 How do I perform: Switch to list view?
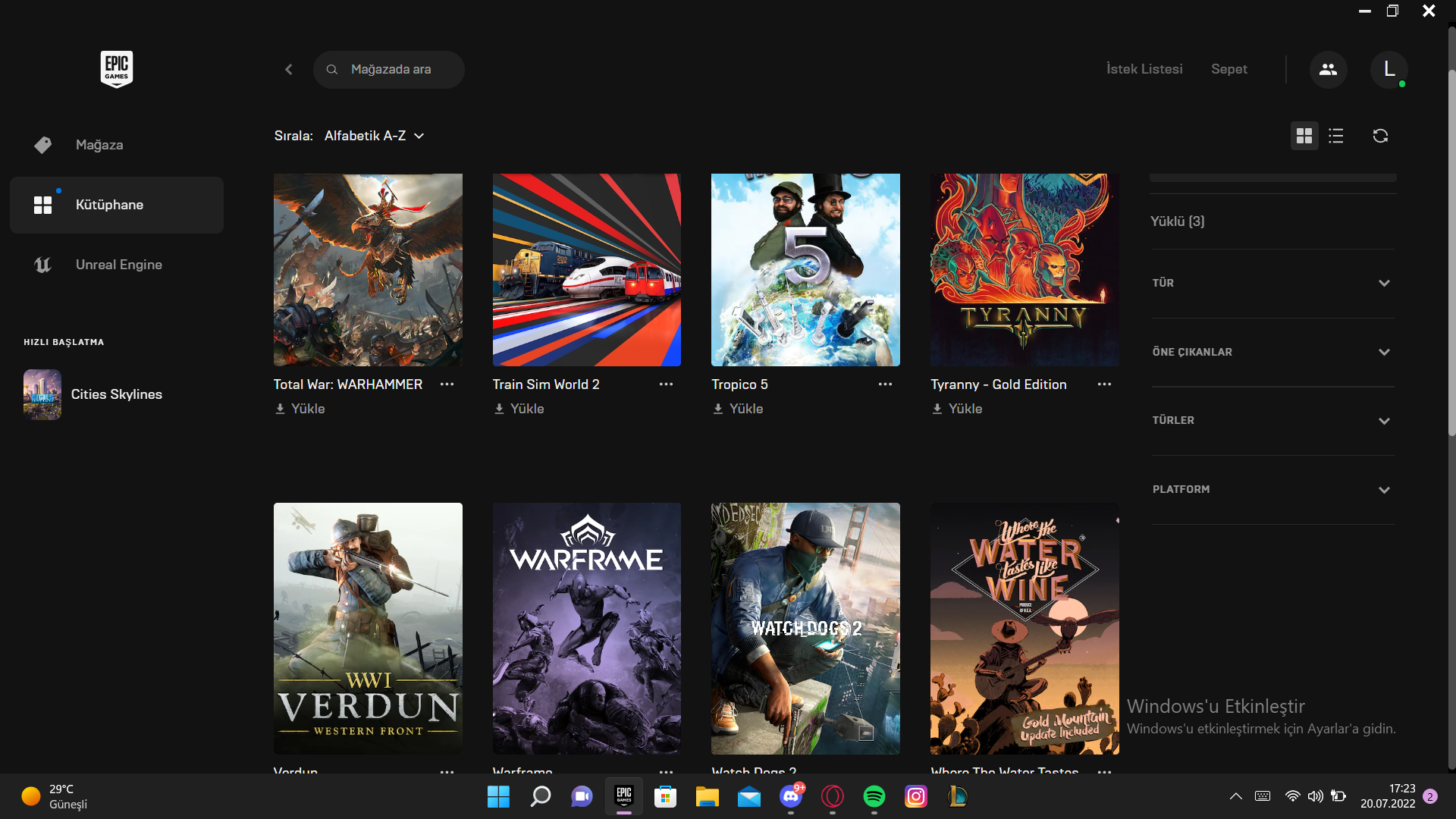click(1336, 136)
